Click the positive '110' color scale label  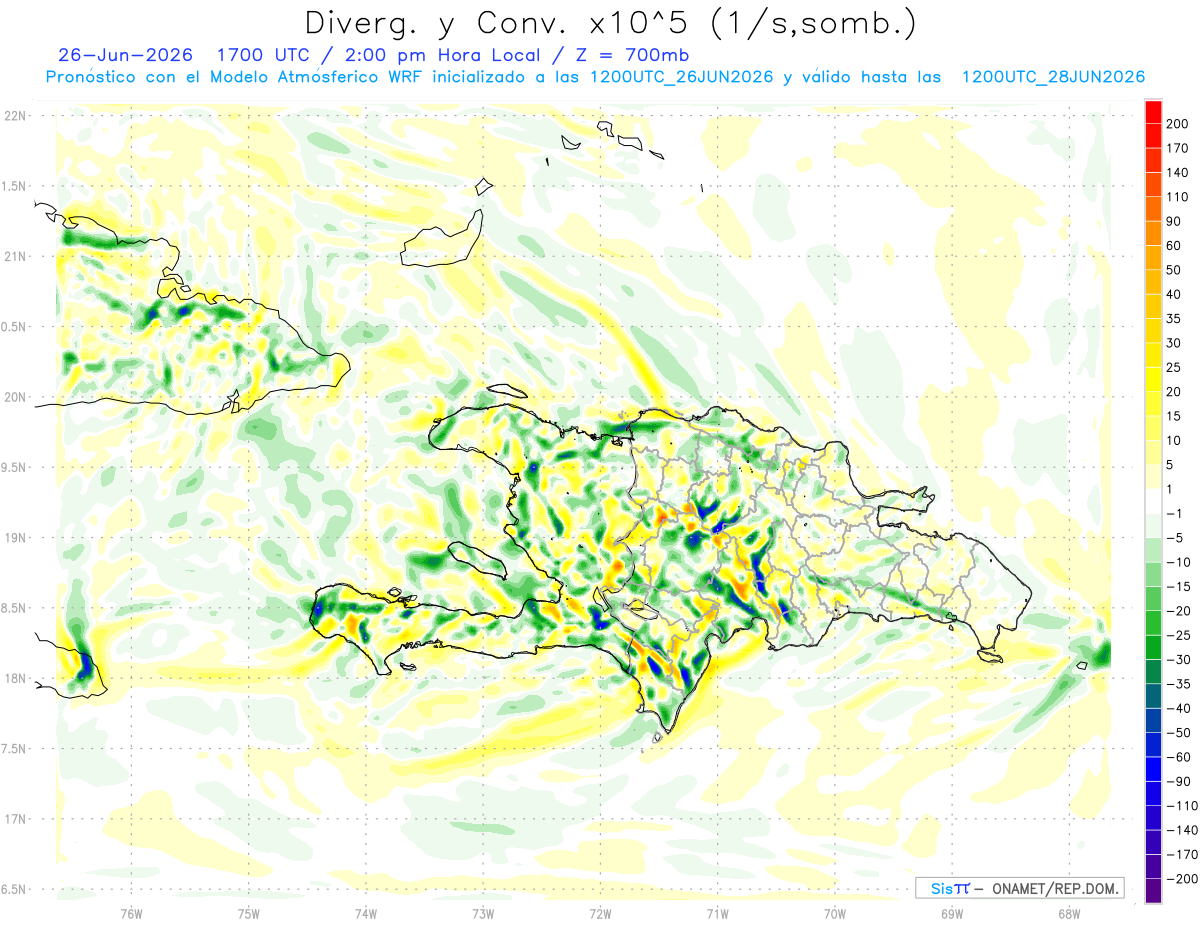(x=1178, y=197)
